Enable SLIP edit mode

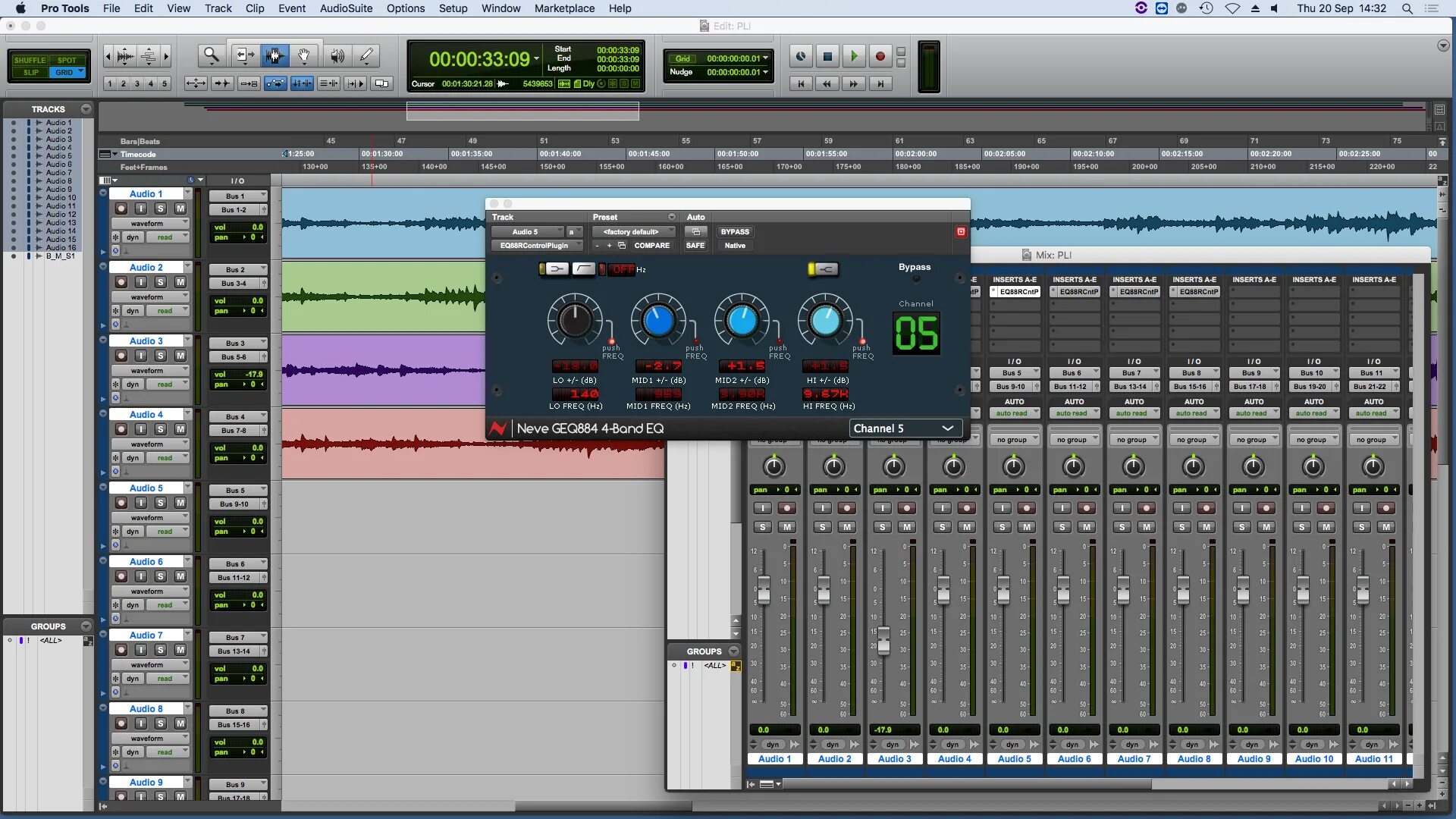pyautogui.click(x=30, y=72)
